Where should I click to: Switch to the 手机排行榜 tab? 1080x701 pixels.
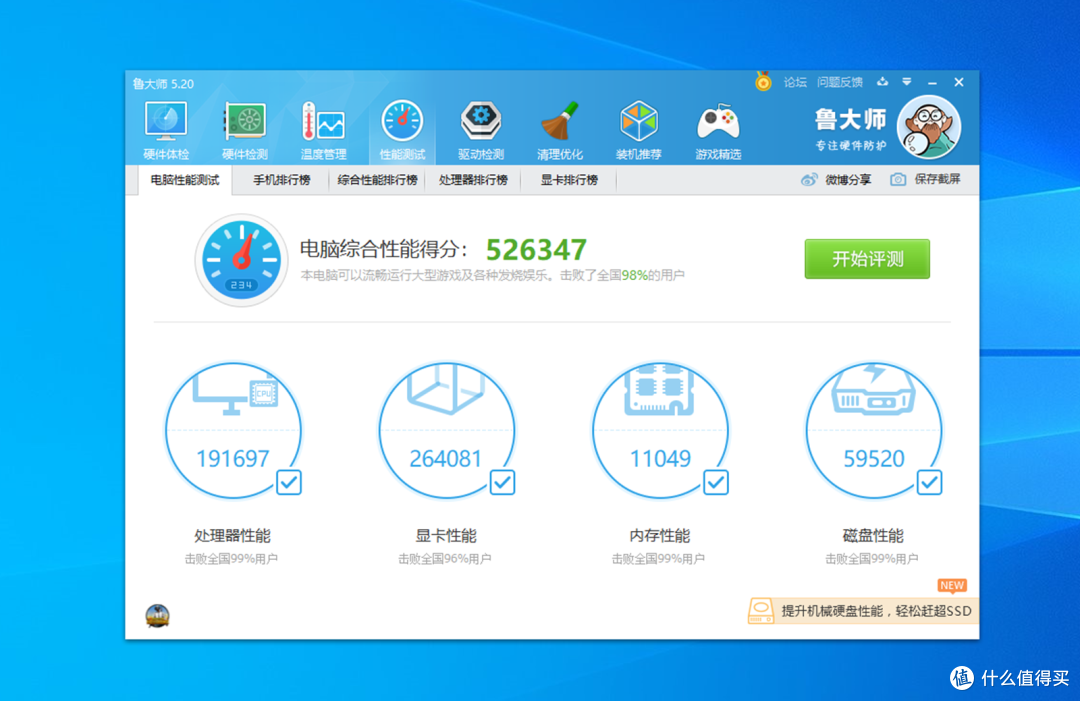(281, 180)
